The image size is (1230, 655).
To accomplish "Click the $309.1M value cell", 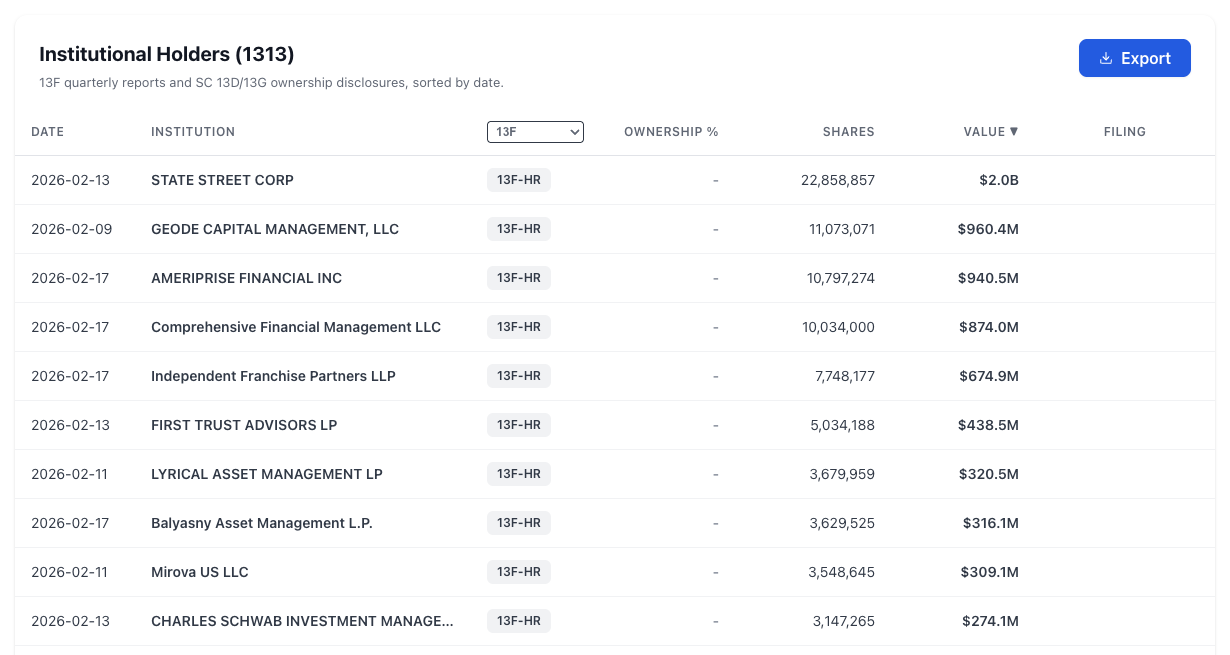I will (x=989, y=572).
